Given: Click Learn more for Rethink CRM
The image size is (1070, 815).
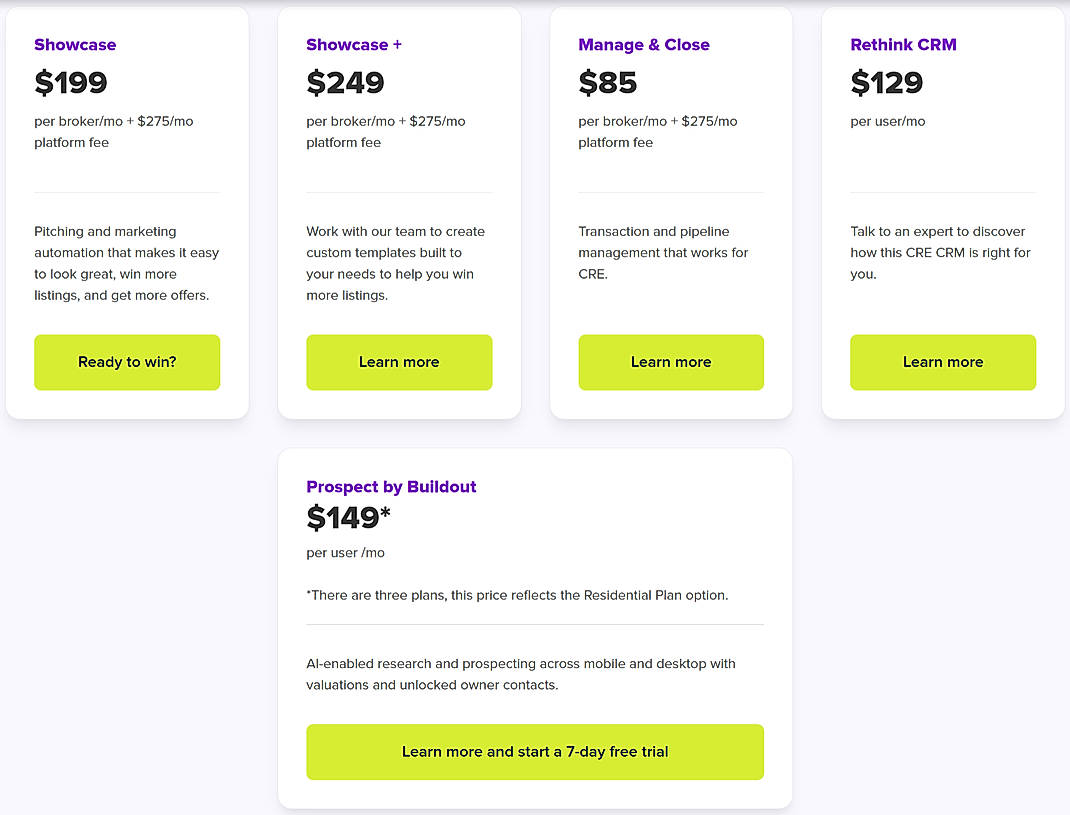Looking at the screenshot, I should click(x=942, y=362).
